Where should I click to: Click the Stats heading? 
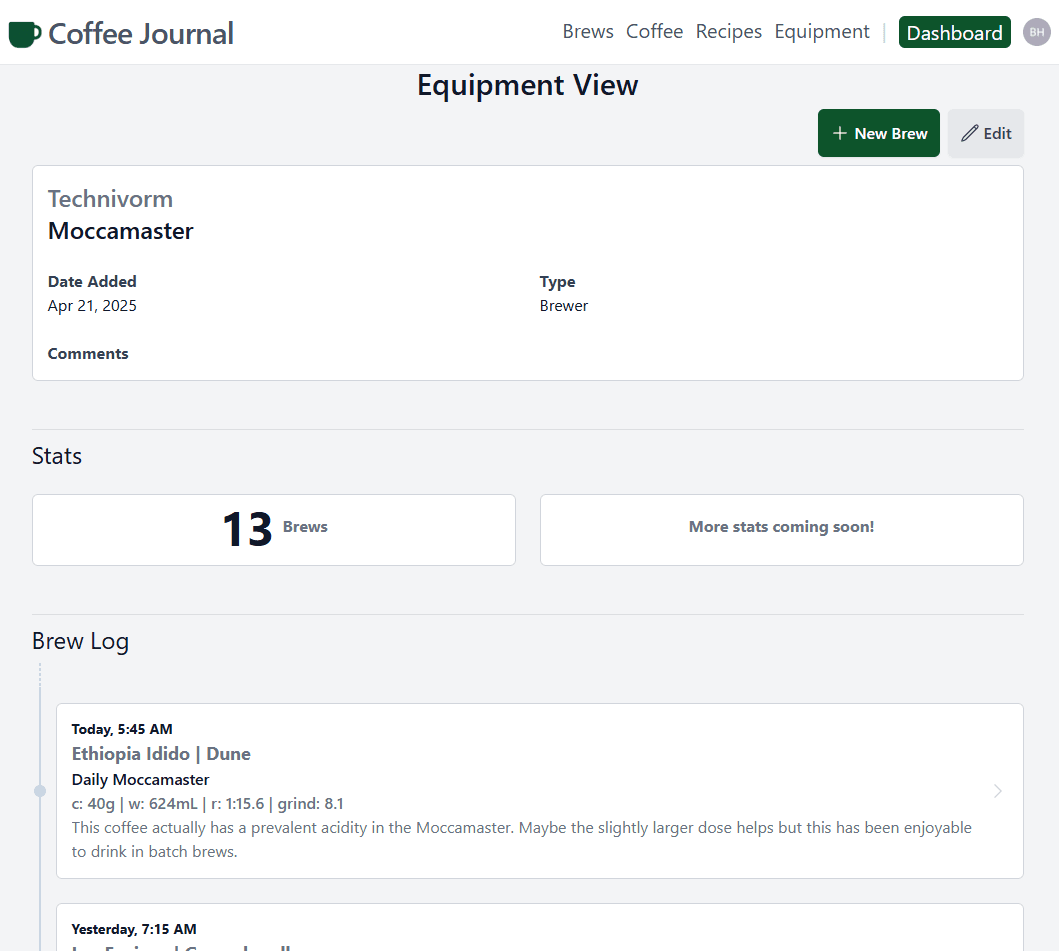pos(57,456)
